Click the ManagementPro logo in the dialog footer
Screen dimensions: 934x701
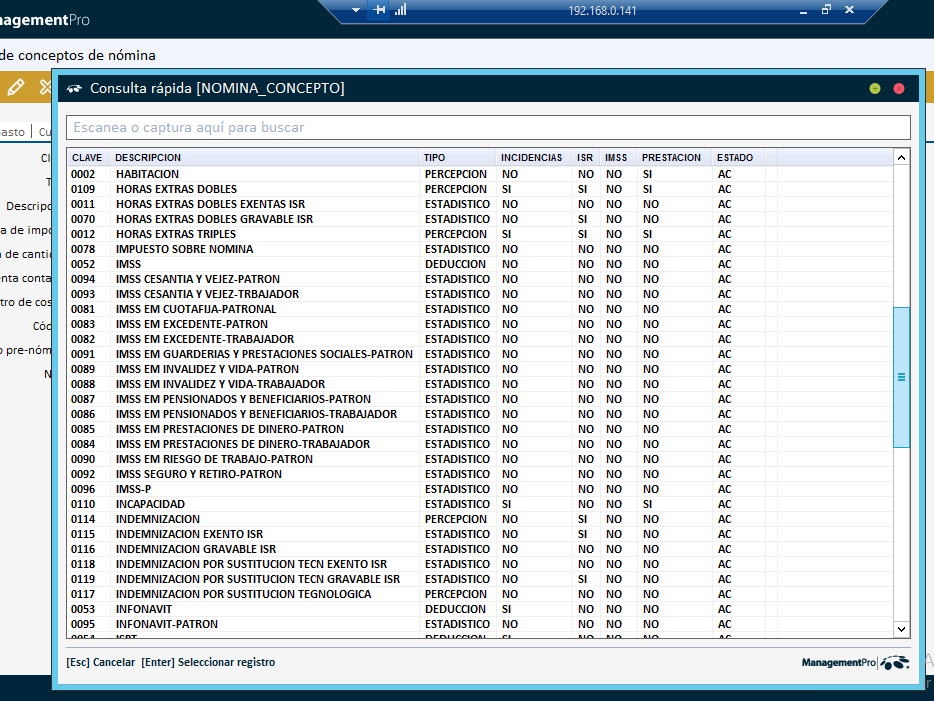tap(855, 662)
